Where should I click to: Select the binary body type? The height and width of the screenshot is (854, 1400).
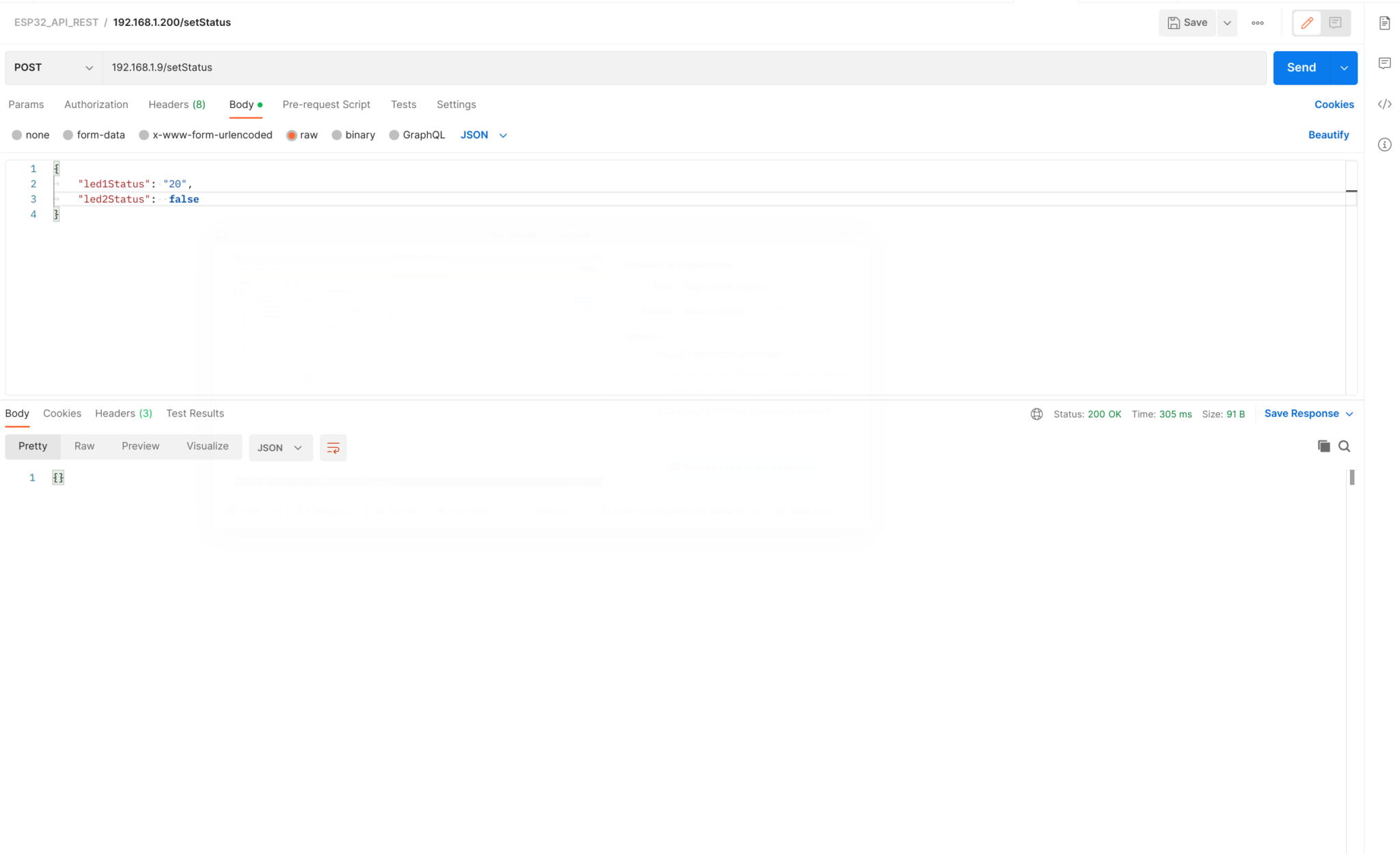[353, 135]
